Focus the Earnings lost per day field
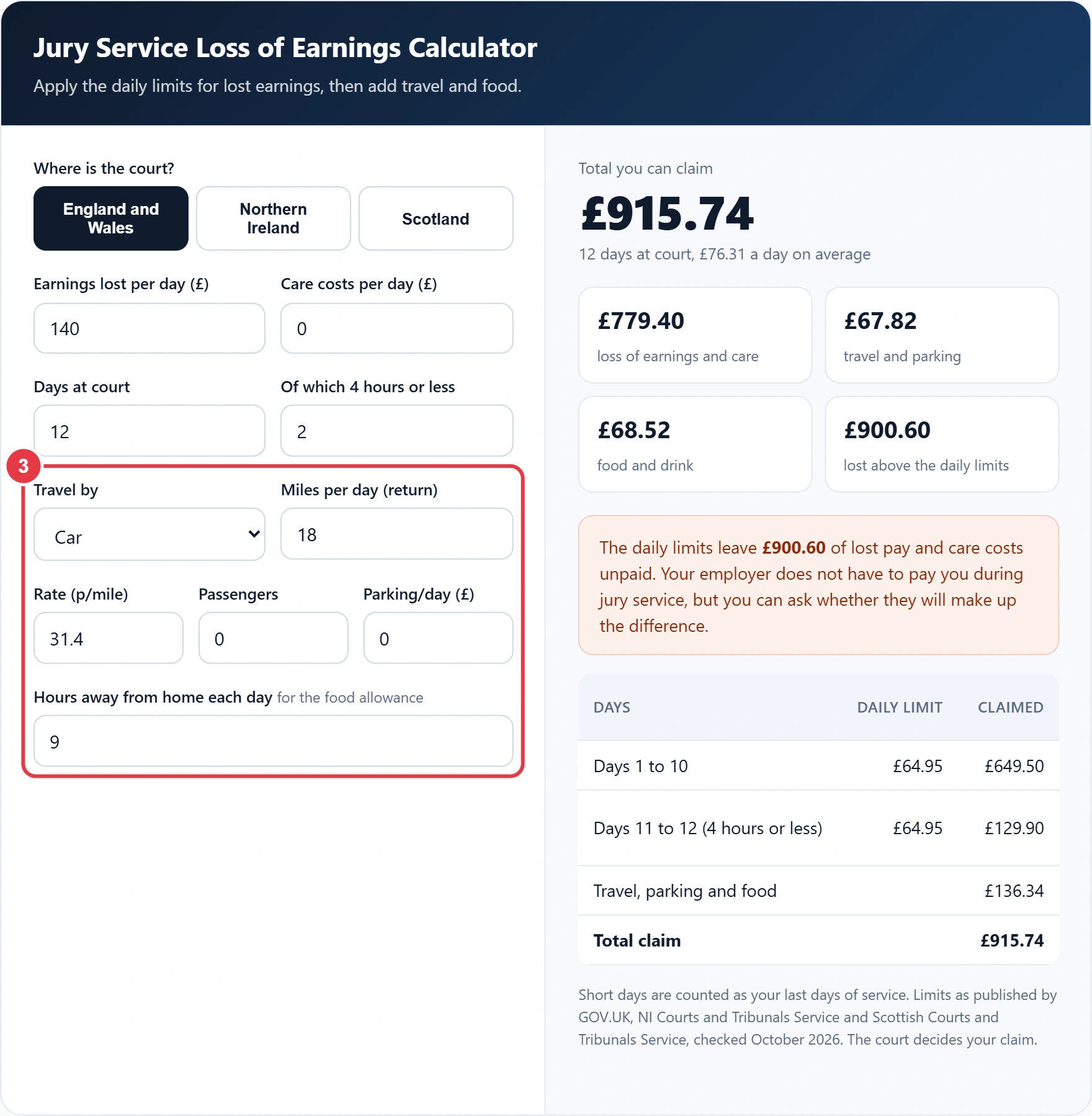Screen dimensions: 1092x1116 point(150,328)
